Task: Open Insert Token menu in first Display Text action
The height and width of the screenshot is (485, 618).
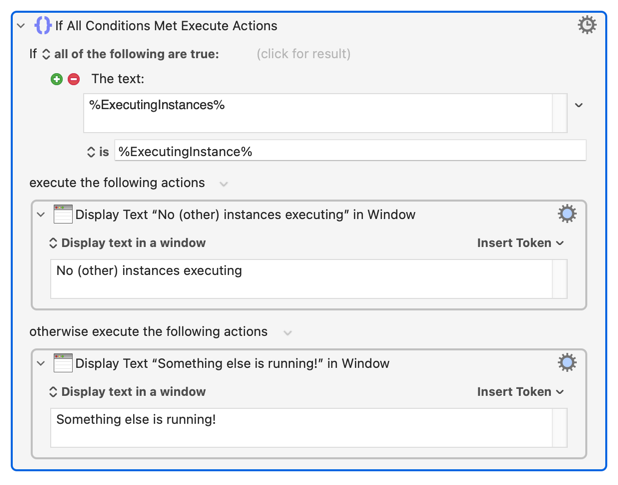Action: (x=520, y=243)
